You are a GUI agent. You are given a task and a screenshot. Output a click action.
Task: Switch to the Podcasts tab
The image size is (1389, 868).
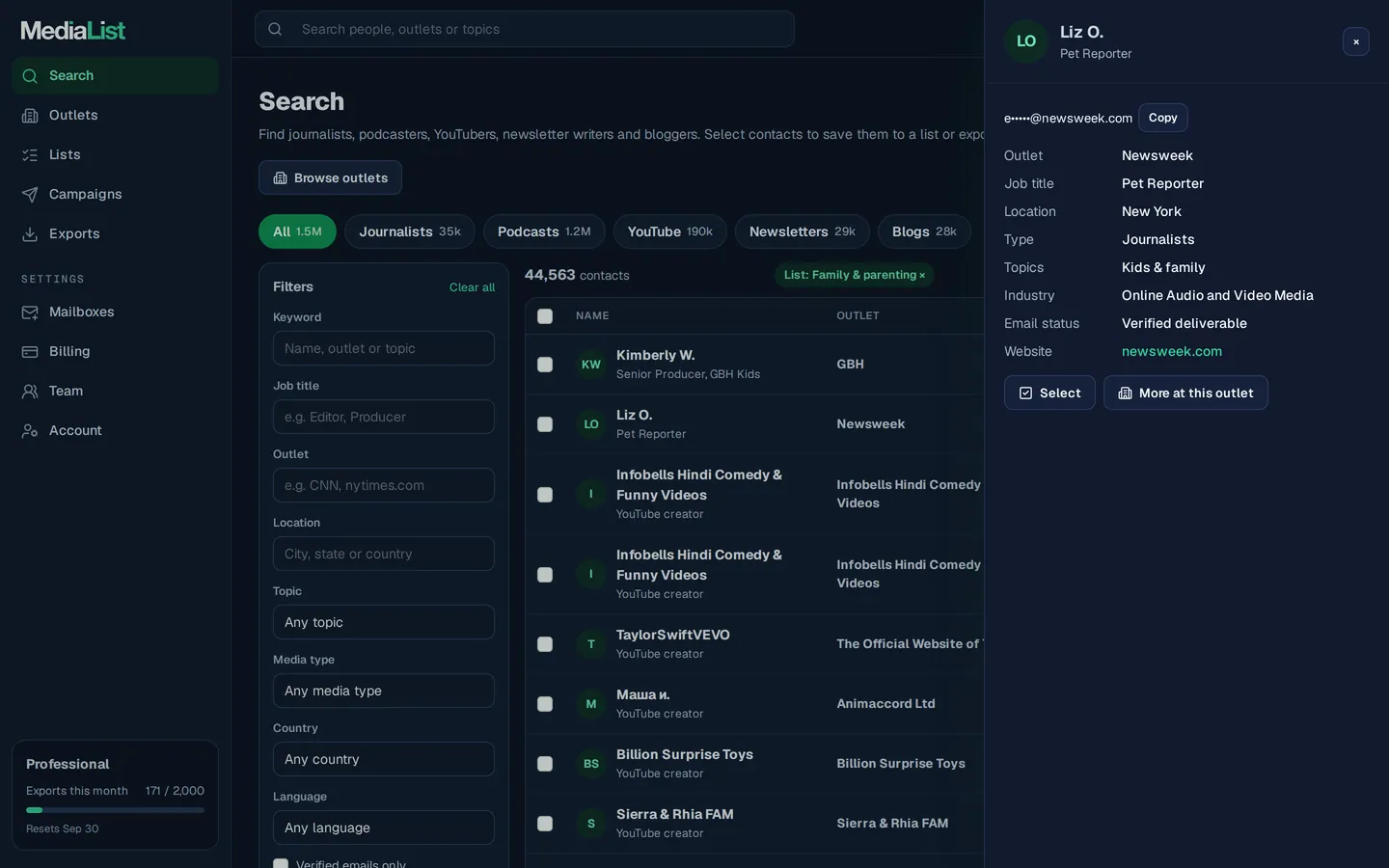pyautogui.click(x=544, y=231)
